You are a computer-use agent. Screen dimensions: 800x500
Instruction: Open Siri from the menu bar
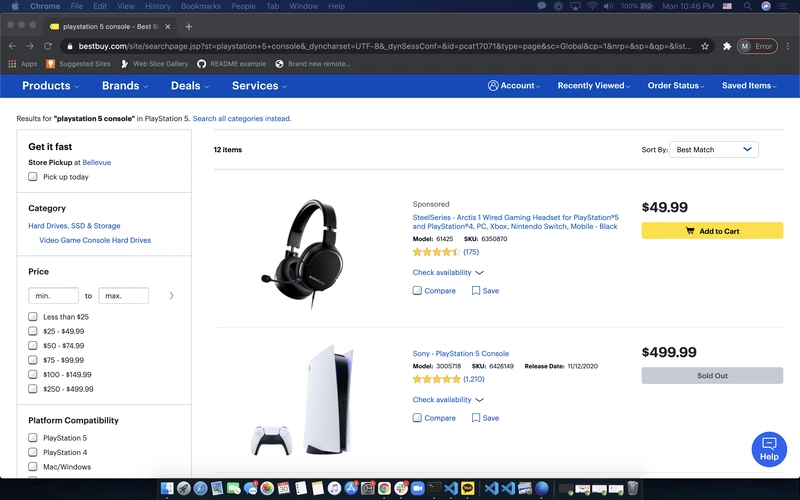point(766,6)
